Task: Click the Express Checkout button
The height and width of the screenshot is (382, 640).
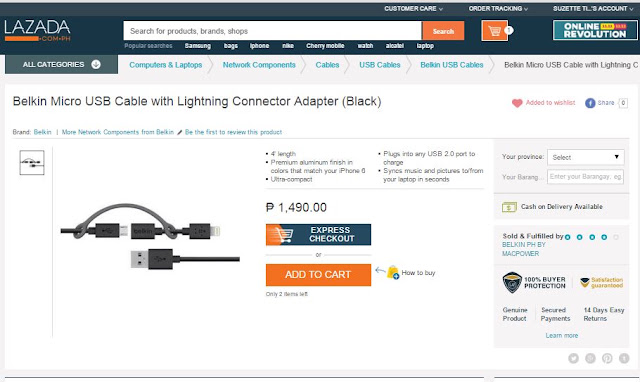Action: click(x=318, y=235)
